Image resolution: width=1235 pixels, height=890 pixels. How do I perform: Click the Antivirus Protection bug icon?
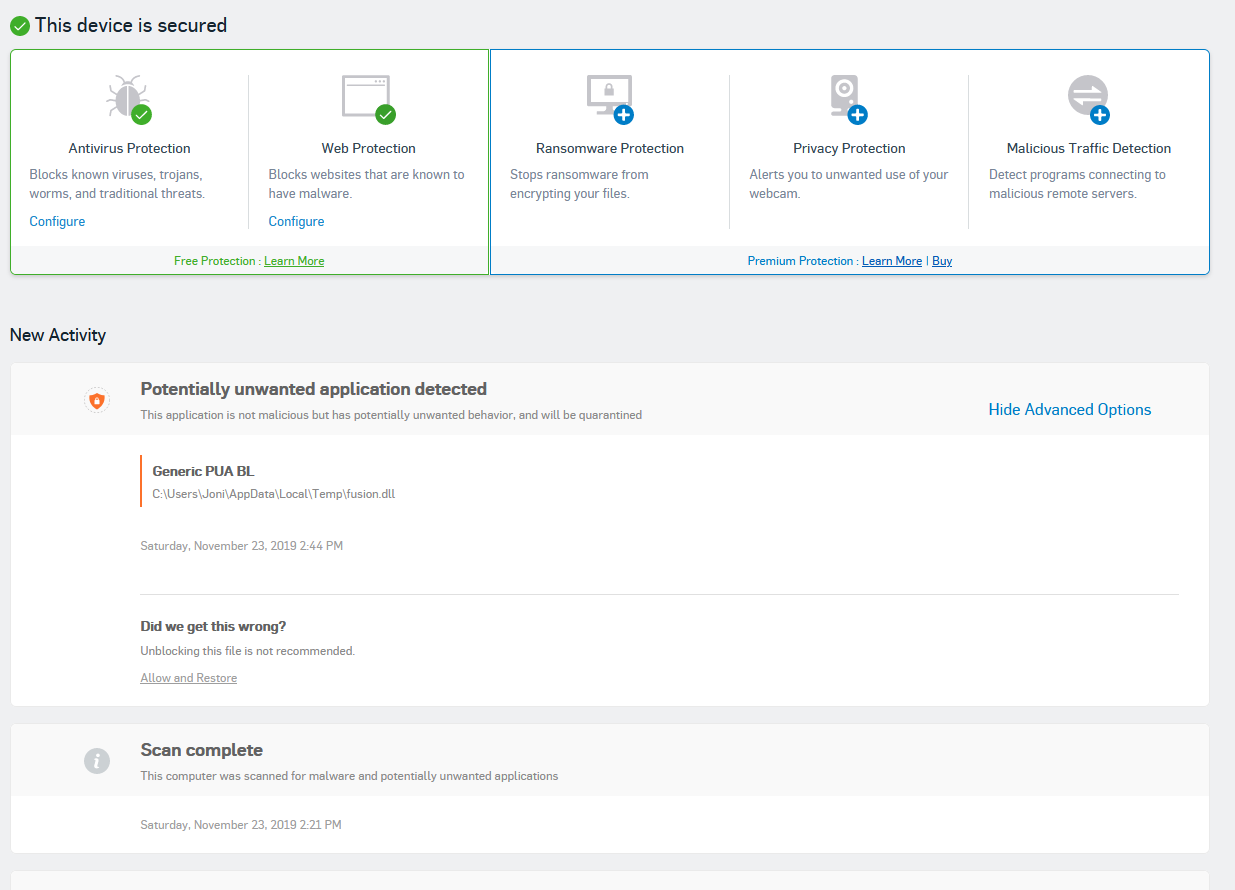pos(128,99)
